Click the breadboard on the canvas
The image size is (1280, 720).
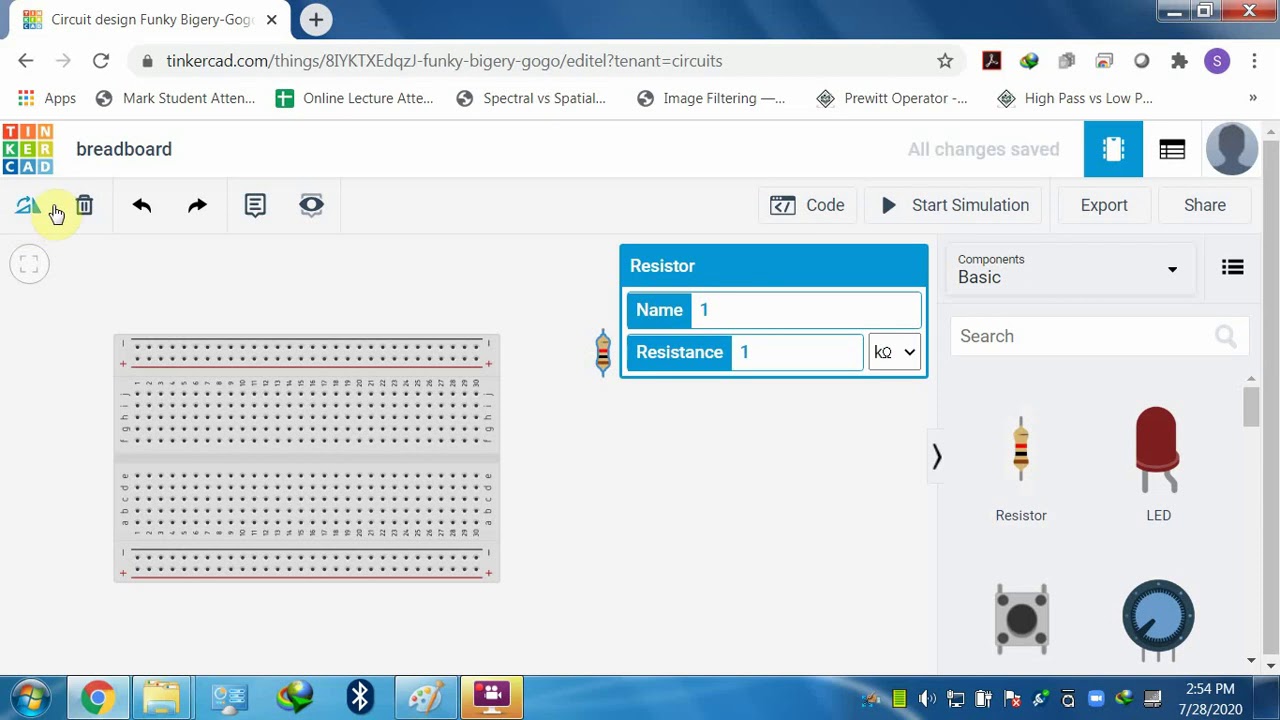[x=306, y=458]
